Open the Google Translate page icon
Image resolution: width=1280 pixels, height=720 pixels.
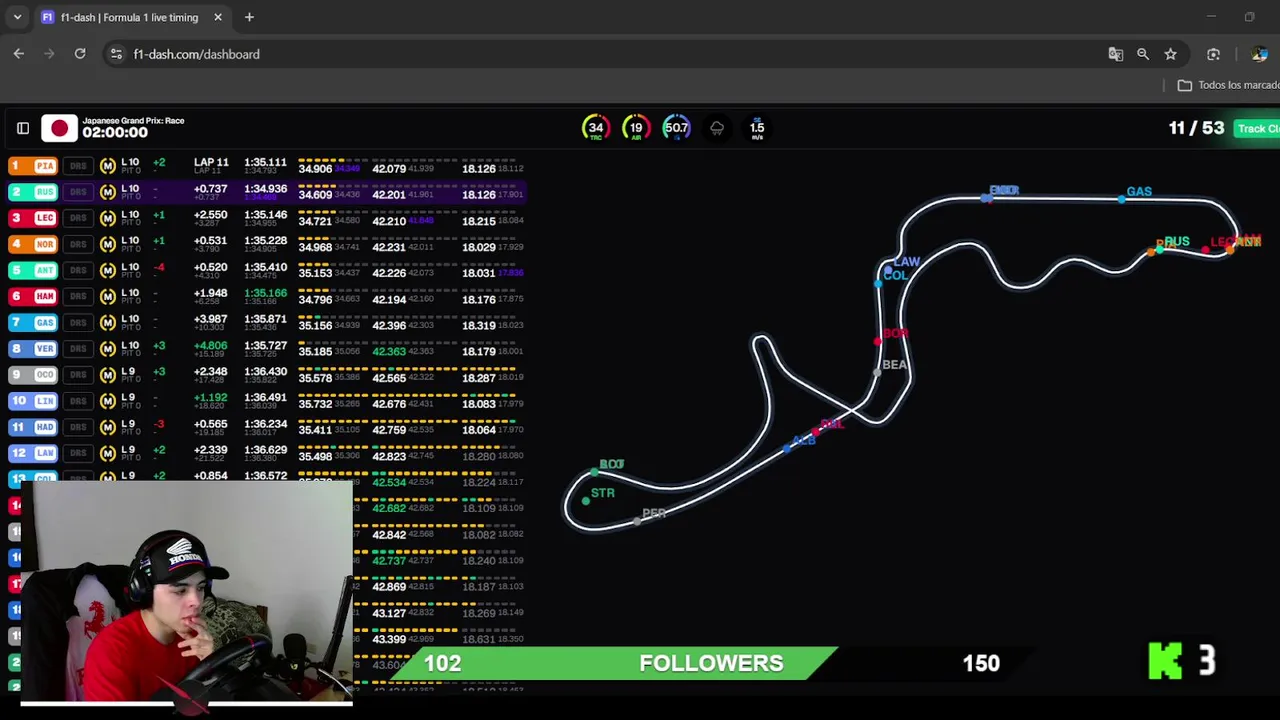[x=1115, y=54]
